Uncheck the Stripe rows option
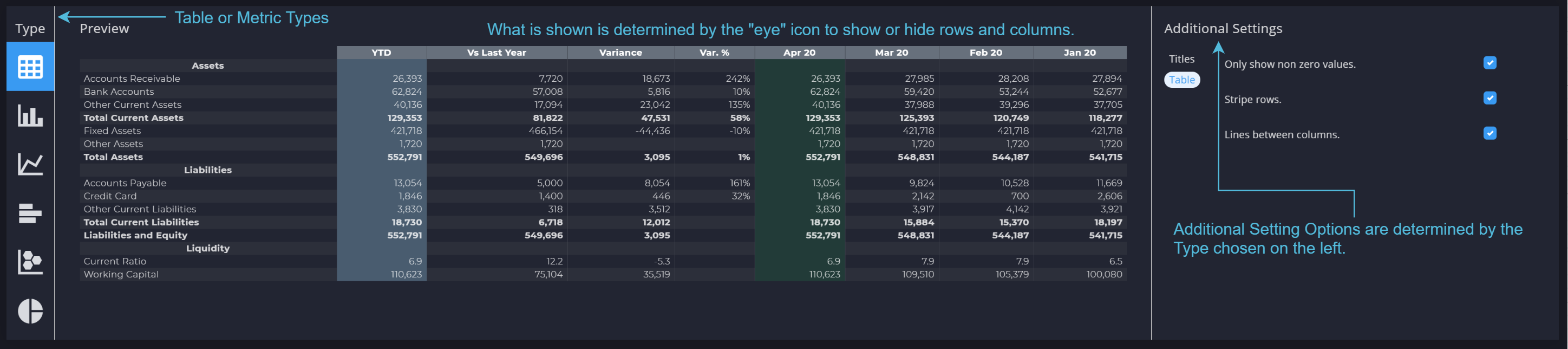1568x349 pixels. pos(1489,98)
